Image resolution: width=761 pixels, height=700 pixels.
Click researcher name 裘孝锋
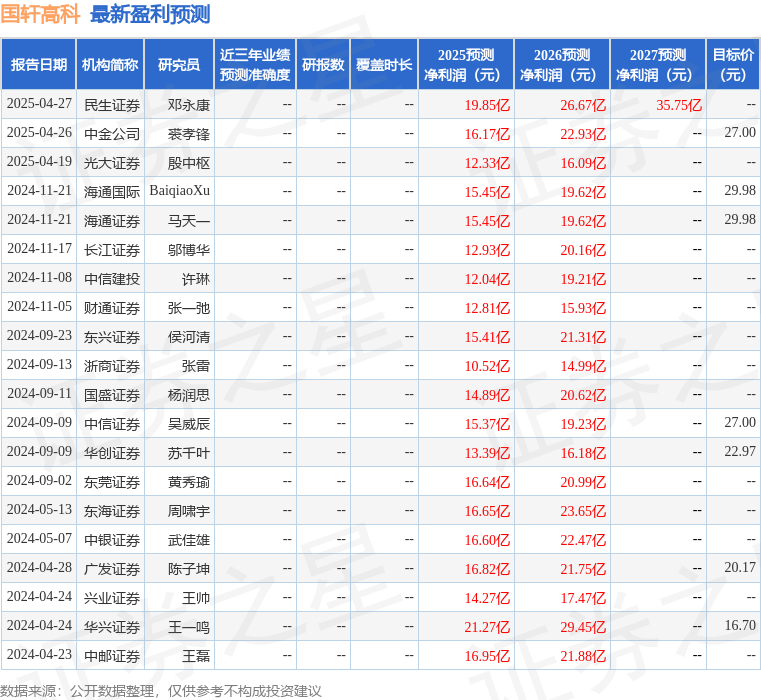[x=189, y=134]
